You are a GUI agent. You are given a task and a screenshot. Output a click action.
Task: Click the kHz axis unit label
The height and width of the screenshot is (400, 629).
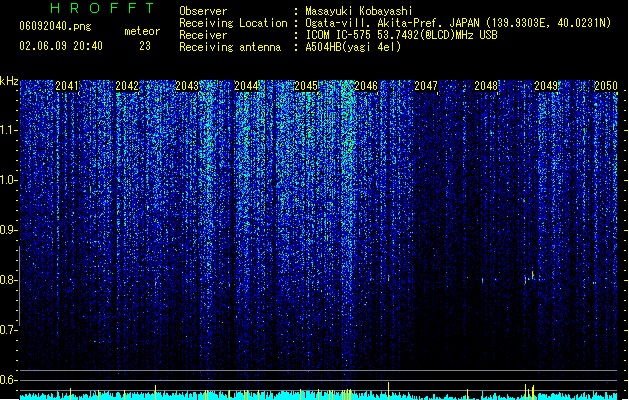[9, 81]
